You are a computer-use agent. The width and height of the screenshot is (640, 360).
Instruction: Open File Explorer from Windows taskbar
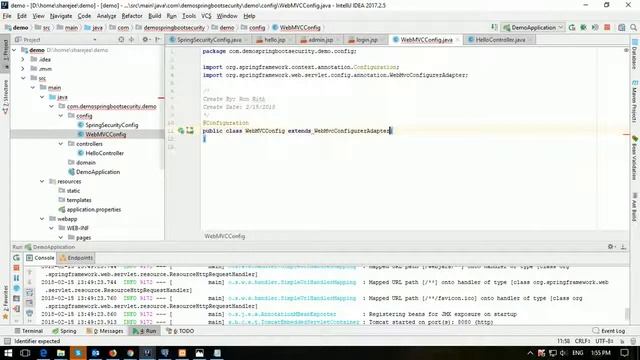(x=60, y=353)
